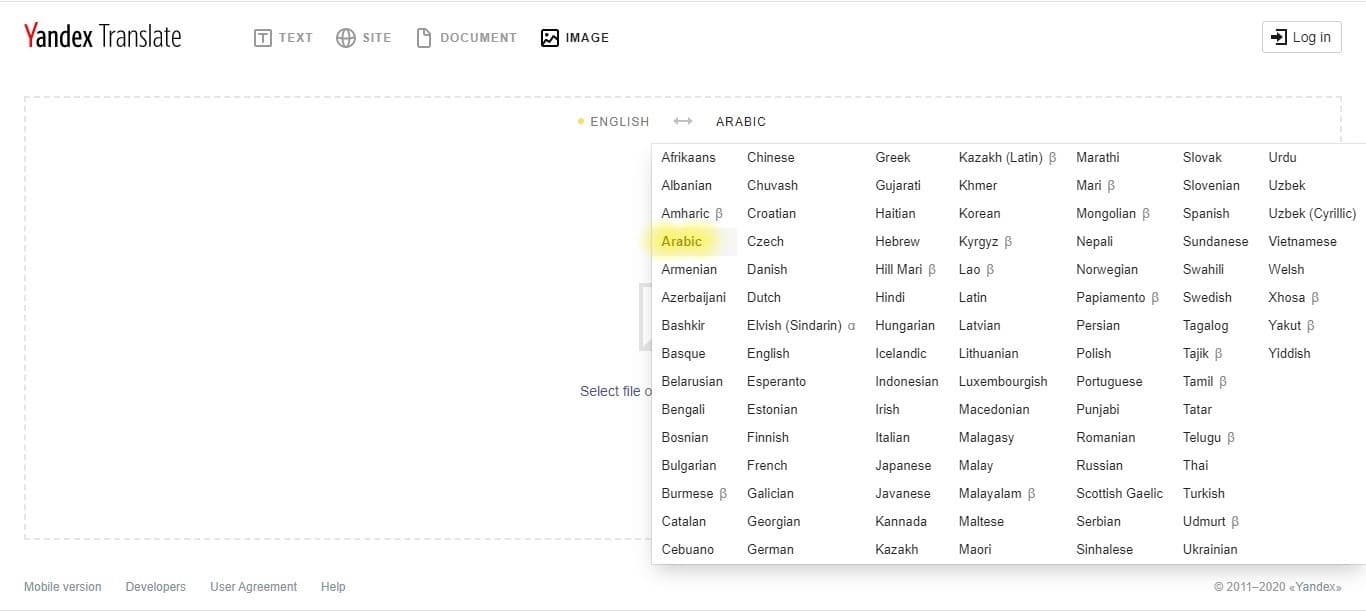This screenshot has width=1366, height=612.
Task: Open the Developers footer link
Action: 156,587
